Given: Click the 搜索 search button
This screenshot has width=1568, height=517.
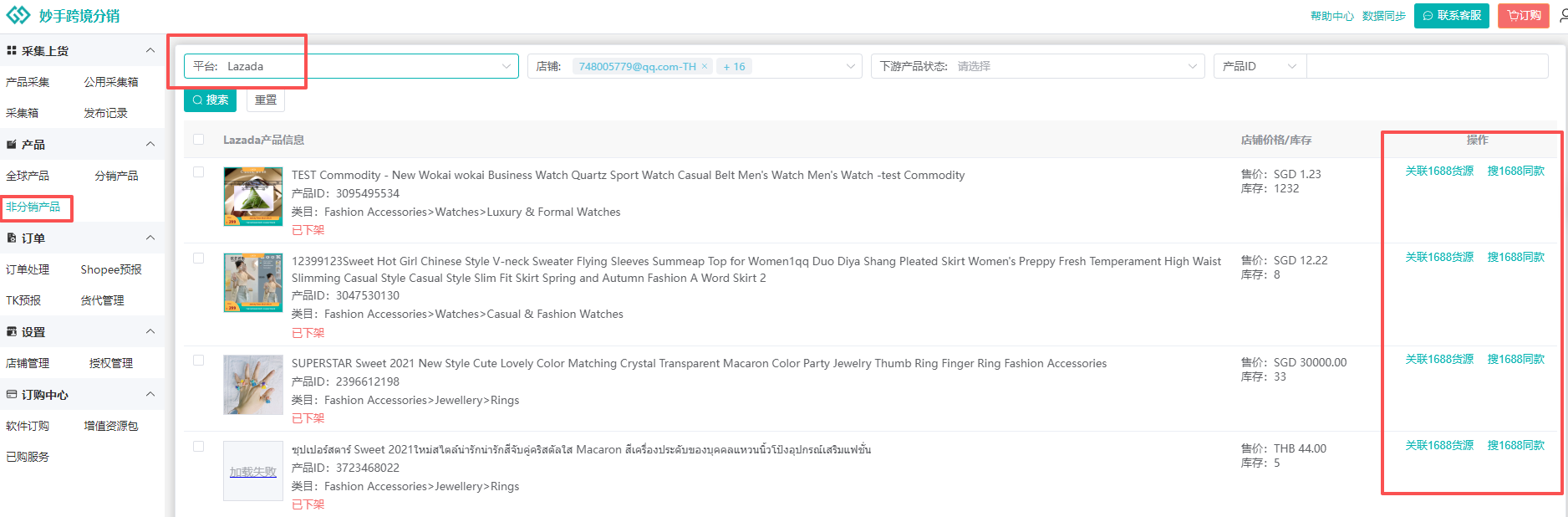Looking at the screenshot, I should (x=210, y=100).
